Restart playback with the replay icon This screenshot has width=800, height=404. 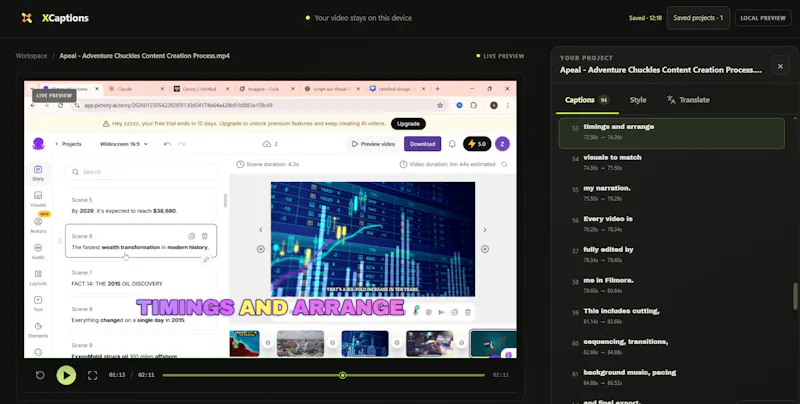[x=40, y=375]
